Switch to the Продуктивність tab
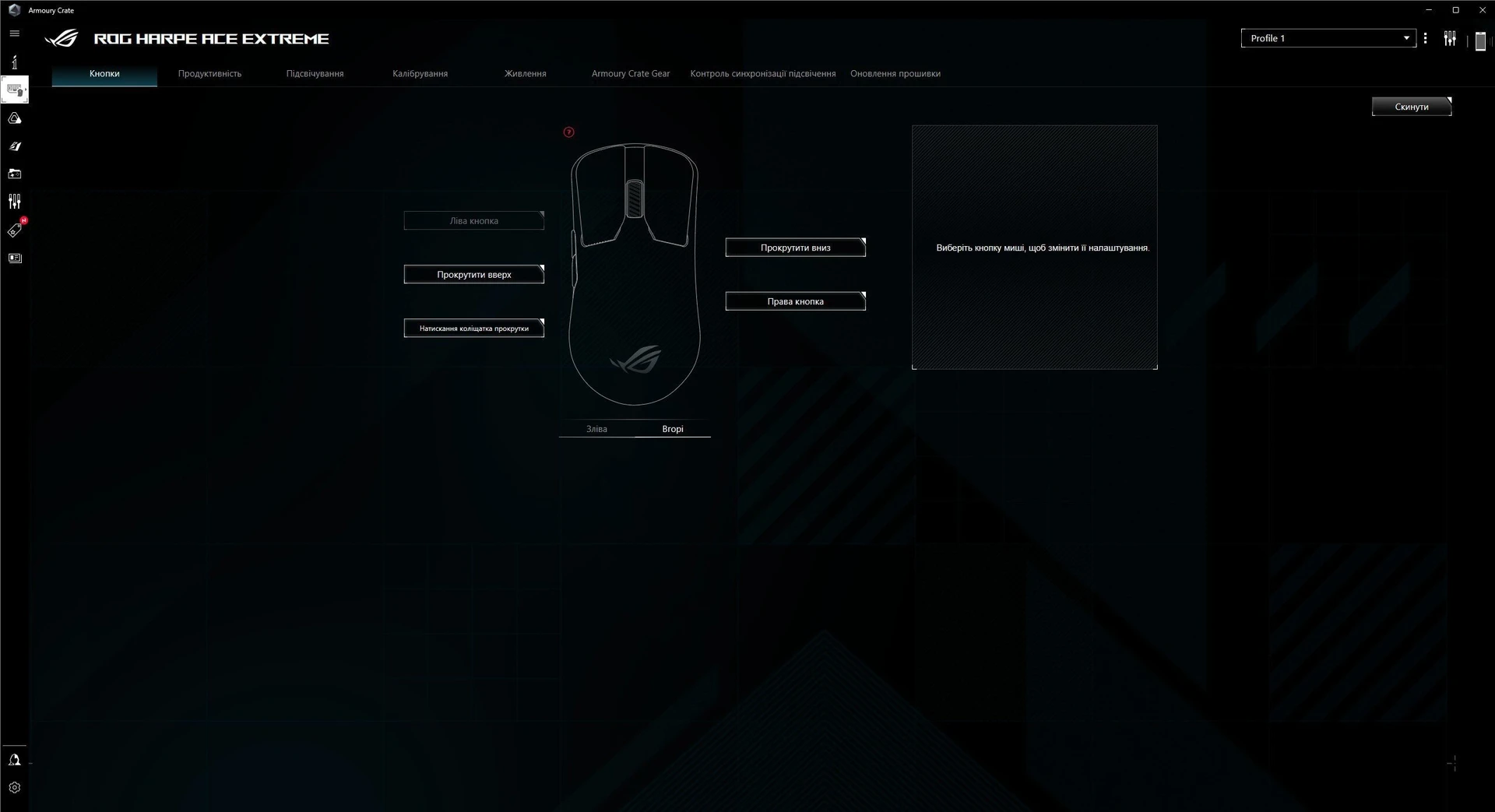Viewport: 1495px width, 812px height. [209, 74]
